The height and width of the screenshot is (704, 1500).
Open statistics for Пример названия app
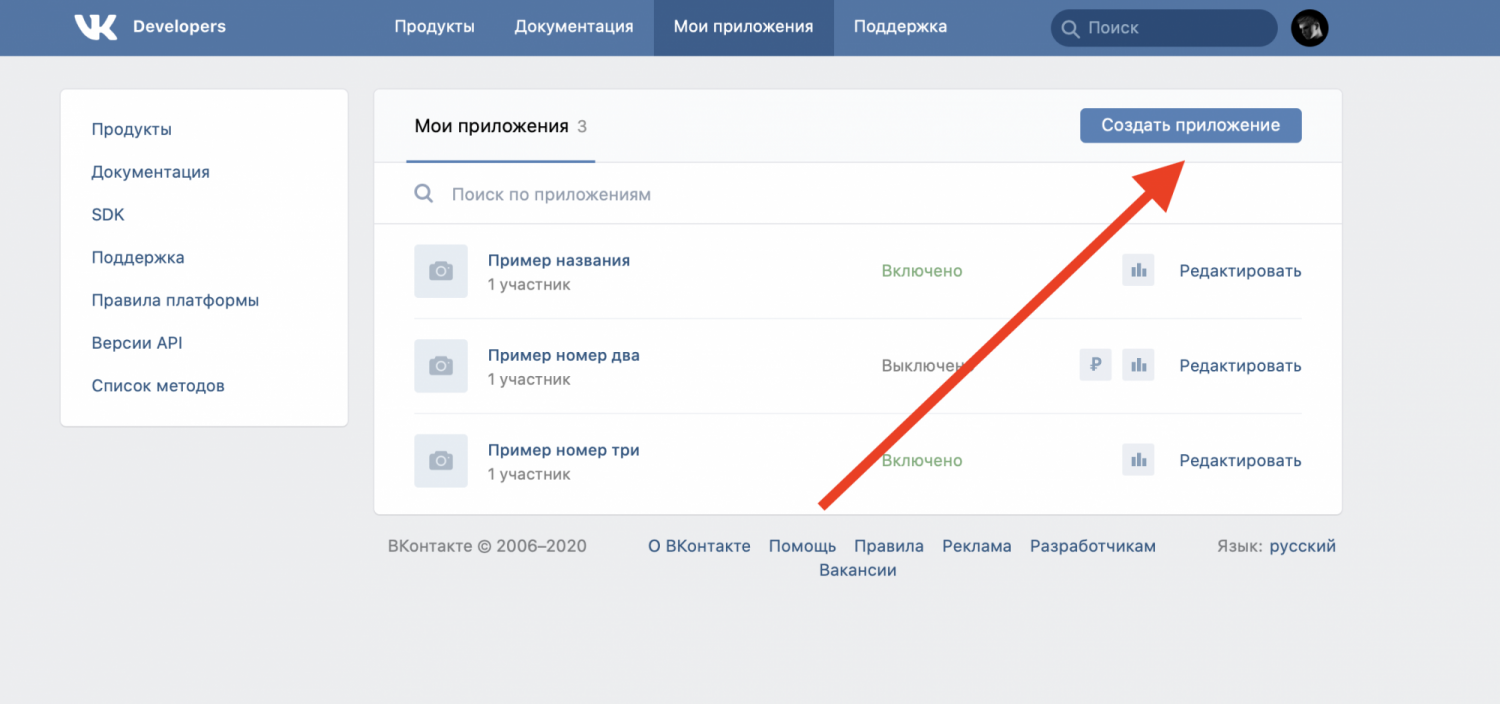(x=1138, y=270)
